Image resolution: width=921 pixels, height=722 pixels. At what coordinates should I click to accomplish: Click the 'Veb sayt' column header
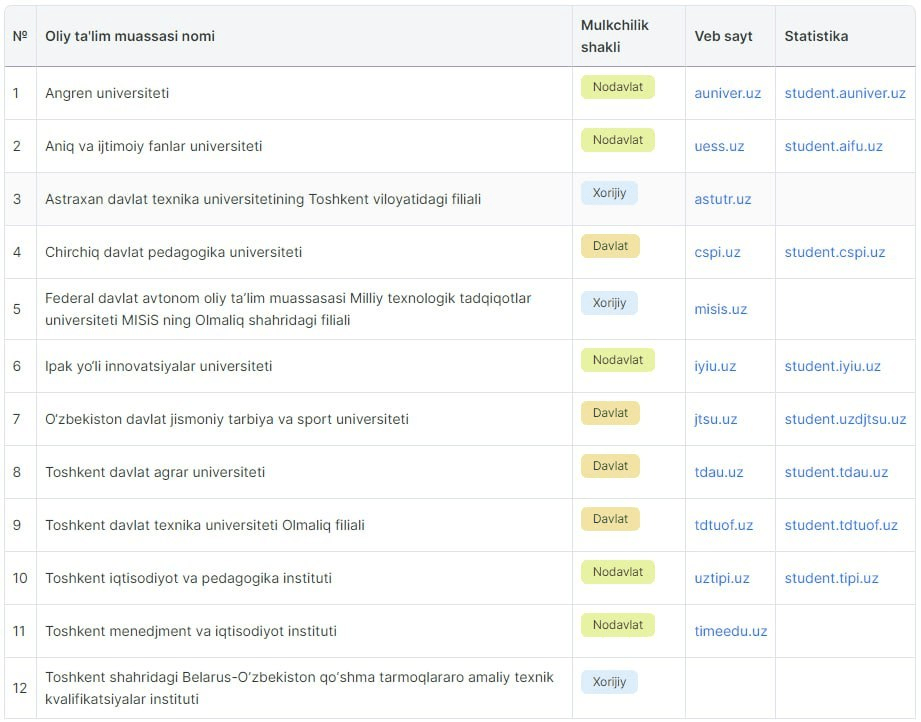point(730,36)
